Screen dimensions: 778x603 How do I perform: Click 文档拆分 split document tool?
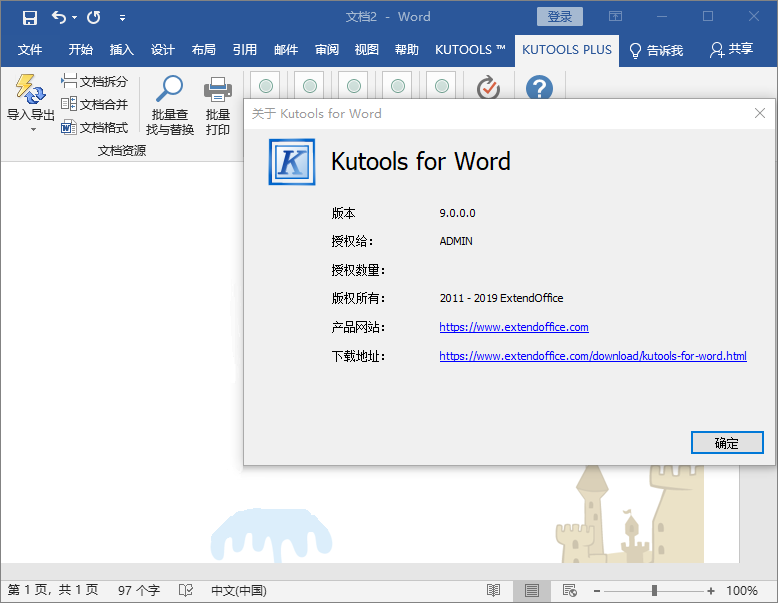point(94,81)
